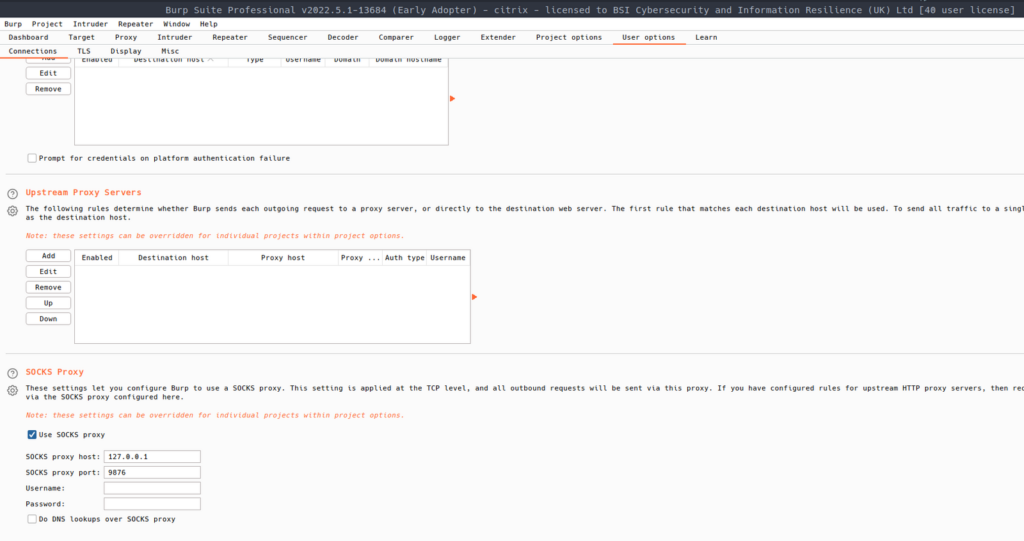
Task: Switch to the Repeater tab
Action: [x=230, y=37]
